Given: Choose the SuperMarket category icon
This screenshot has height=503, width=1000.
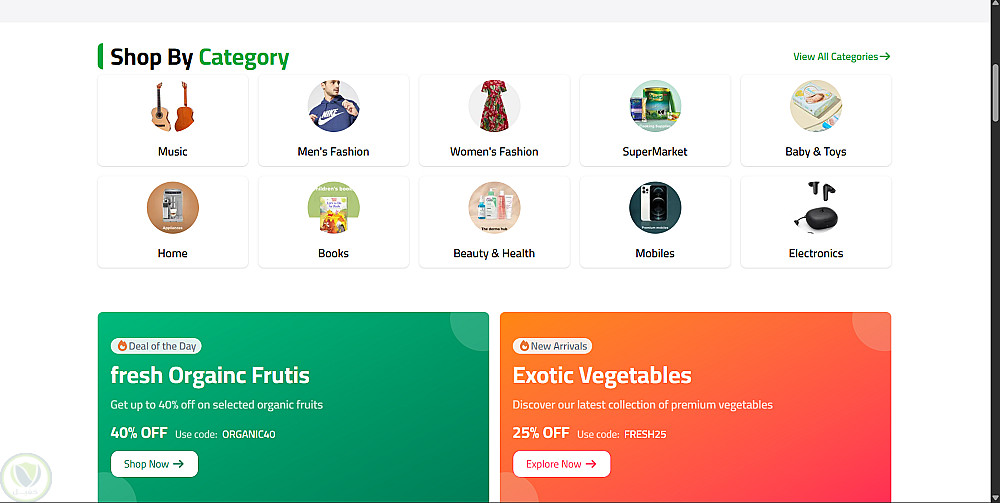Looking at the screenshot, I should click(655, 106).
